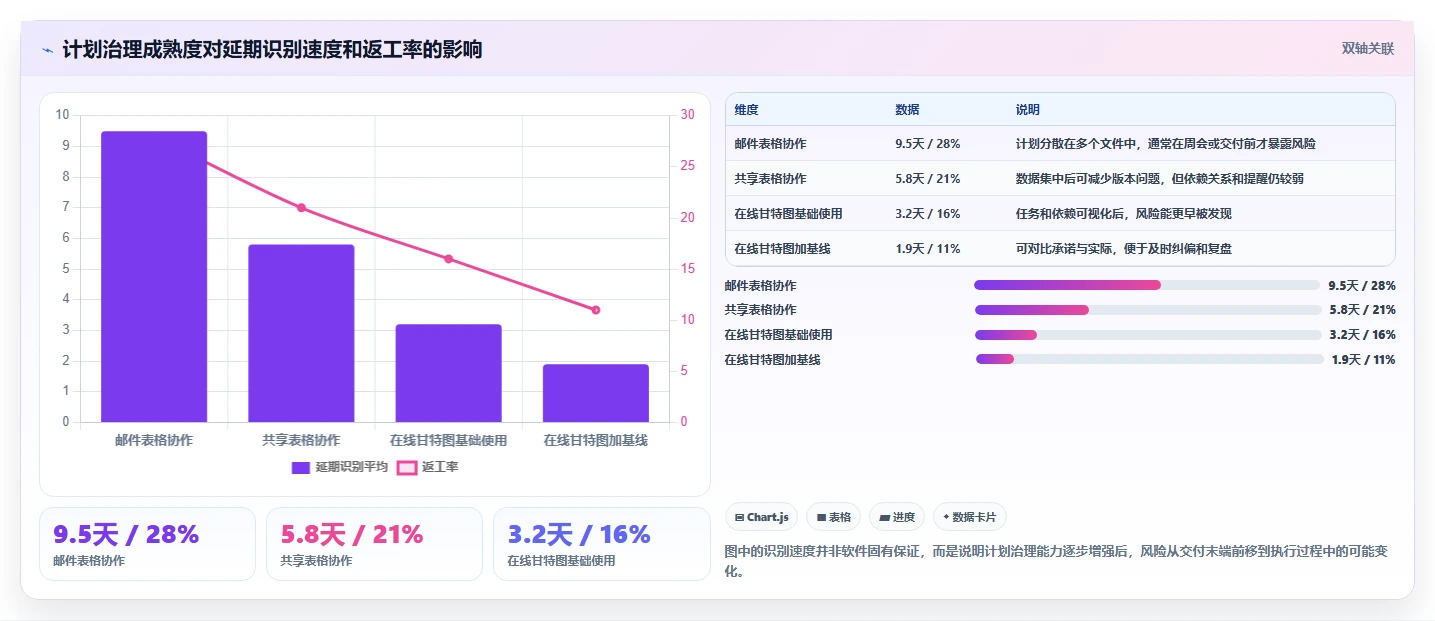
Task: Toggle the 返工率 legend entry
Action: [x=428, y=467]
